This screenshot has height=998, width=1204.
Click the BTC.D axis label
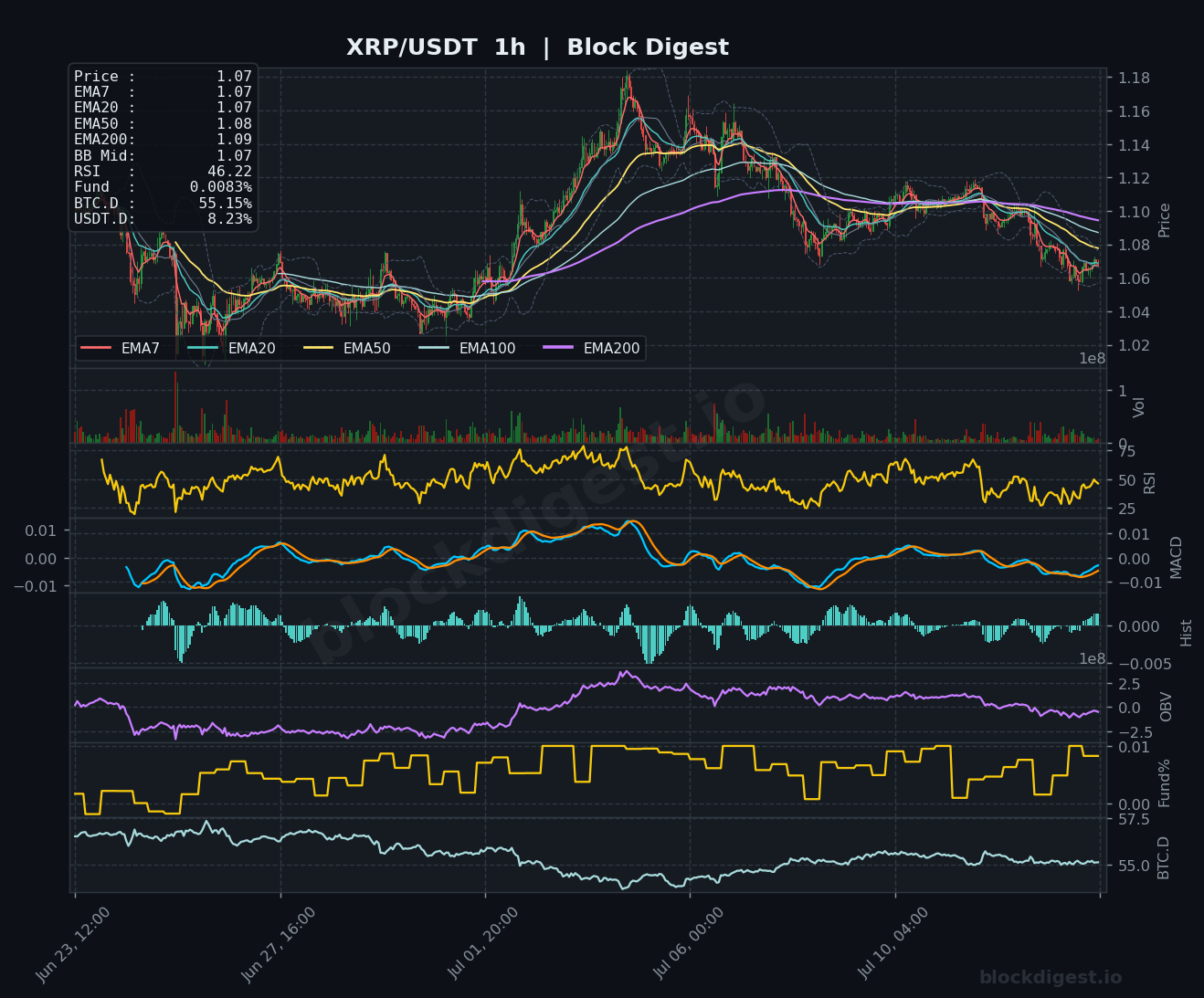click(x=1163, y=857)
